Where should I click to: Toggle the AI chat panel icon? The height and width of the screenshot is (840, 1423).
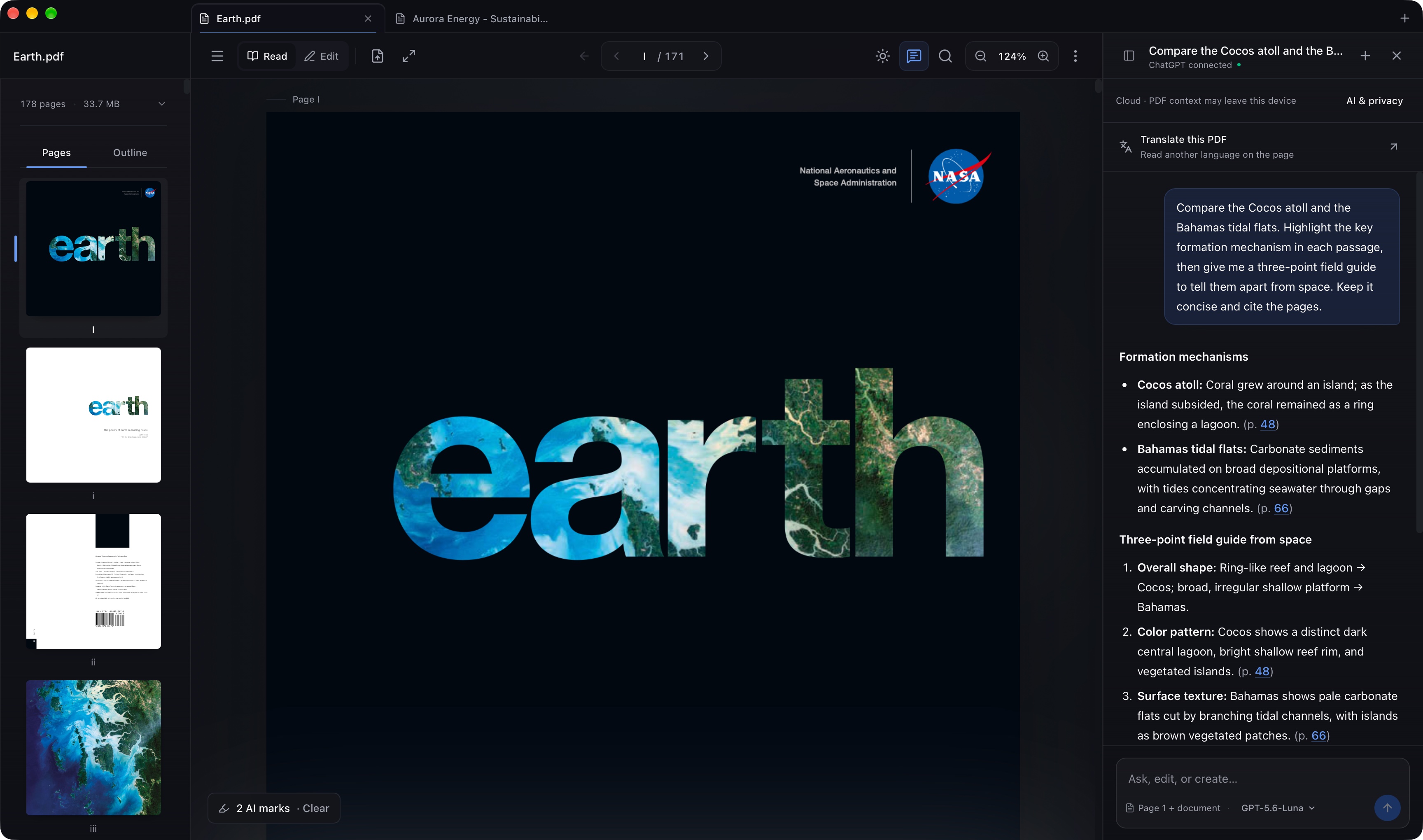click(x=914, y=56)
